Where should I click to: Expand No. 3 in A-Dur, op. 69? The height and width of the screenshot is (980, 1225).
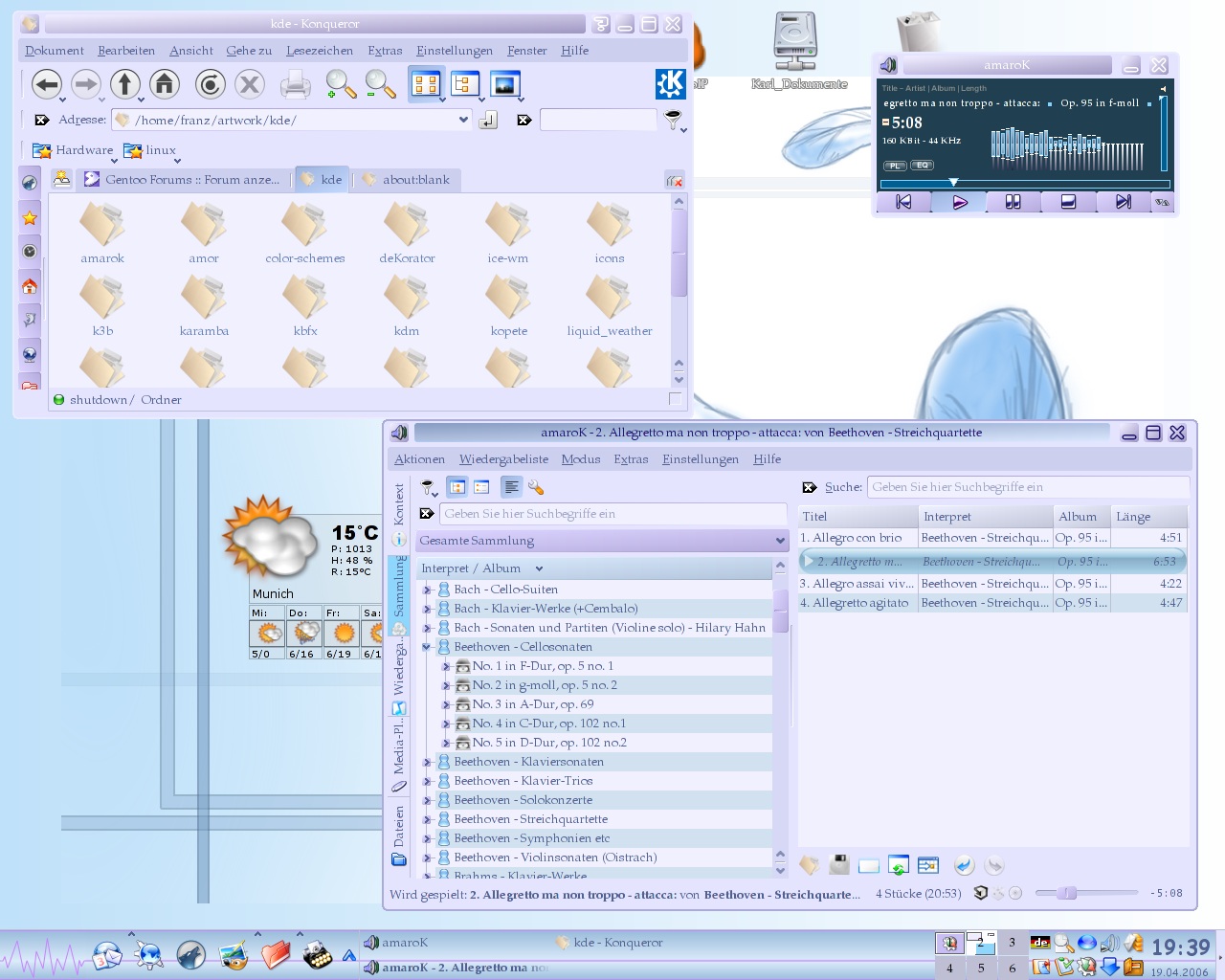click(x=446, y=704)
